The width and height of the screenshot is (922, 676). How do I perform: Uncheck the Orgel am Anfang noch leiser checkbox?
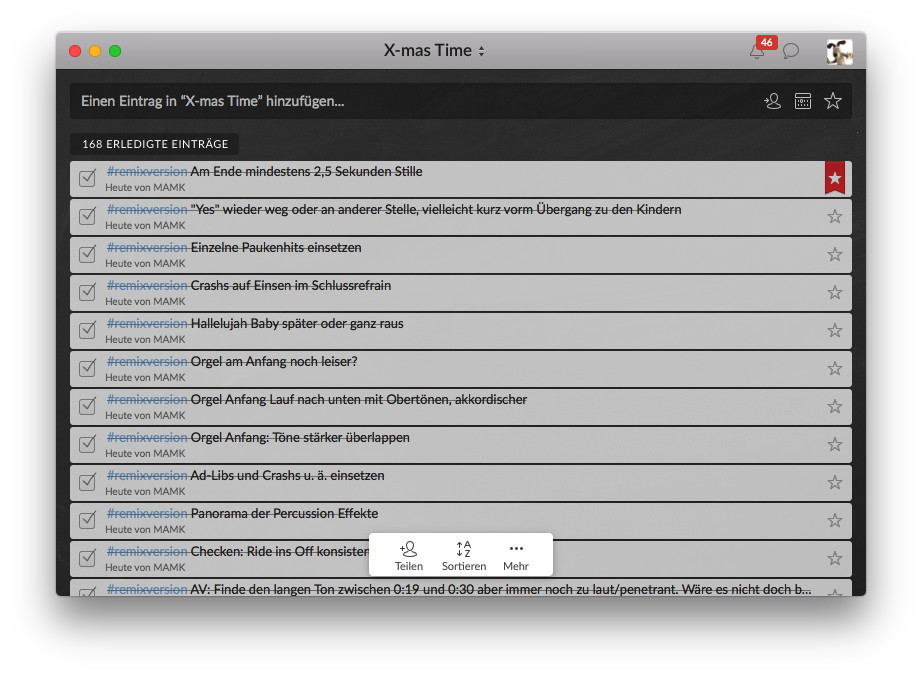[x=88, y=368]
